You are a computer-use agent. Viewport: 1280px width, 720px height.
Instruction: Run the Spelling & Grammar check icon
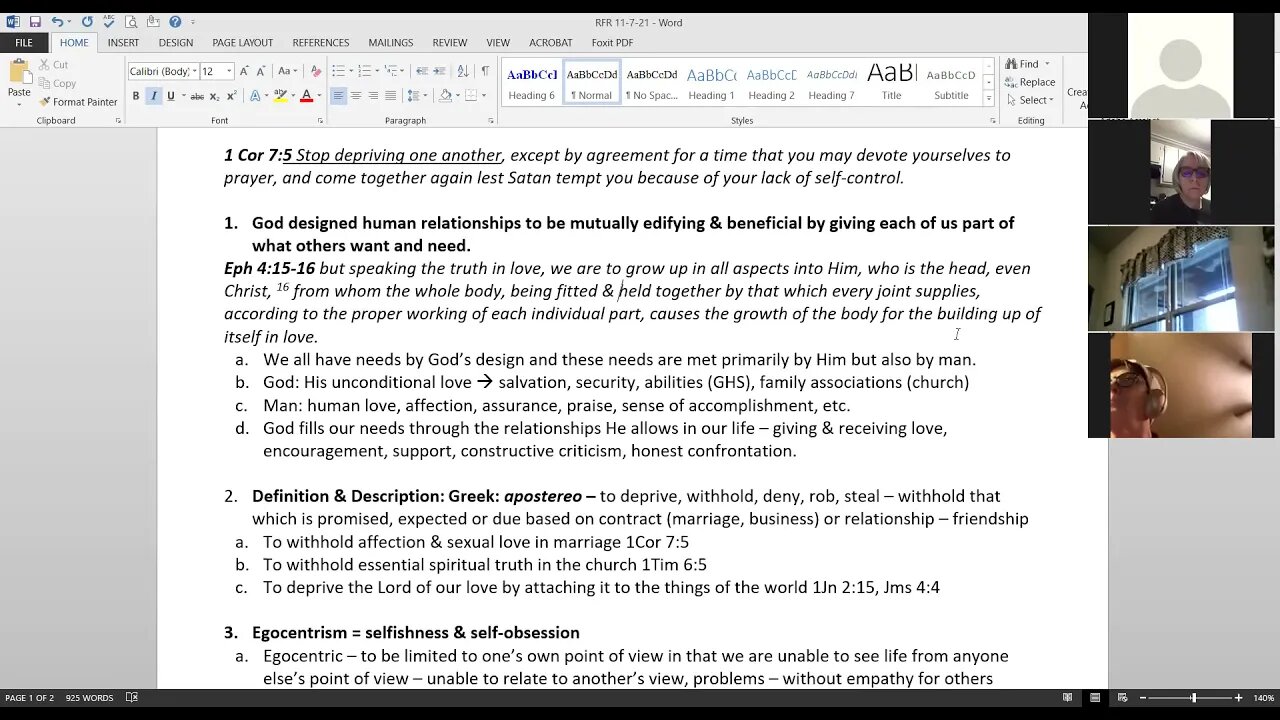coord(107,22)
